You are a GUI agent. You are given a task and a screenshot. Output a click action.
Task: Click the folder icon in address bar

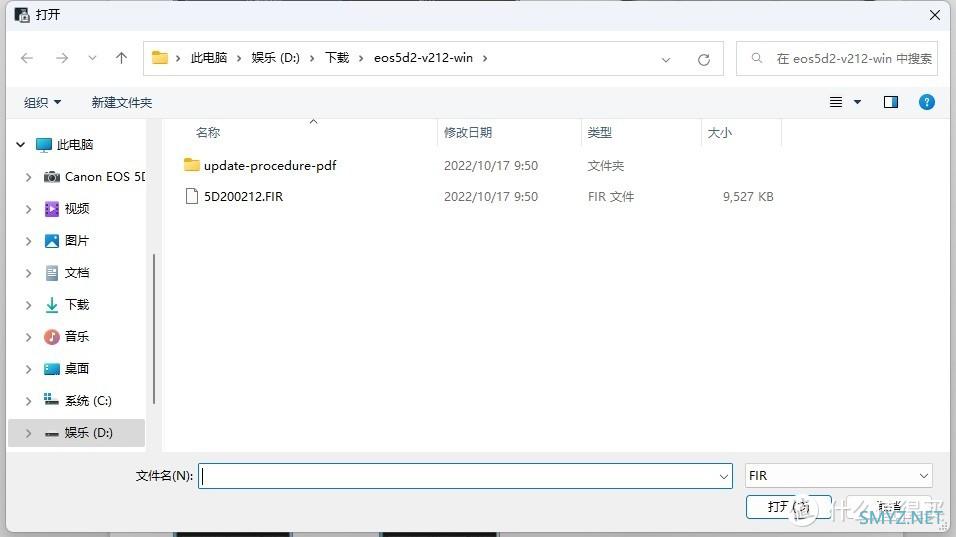160,58
